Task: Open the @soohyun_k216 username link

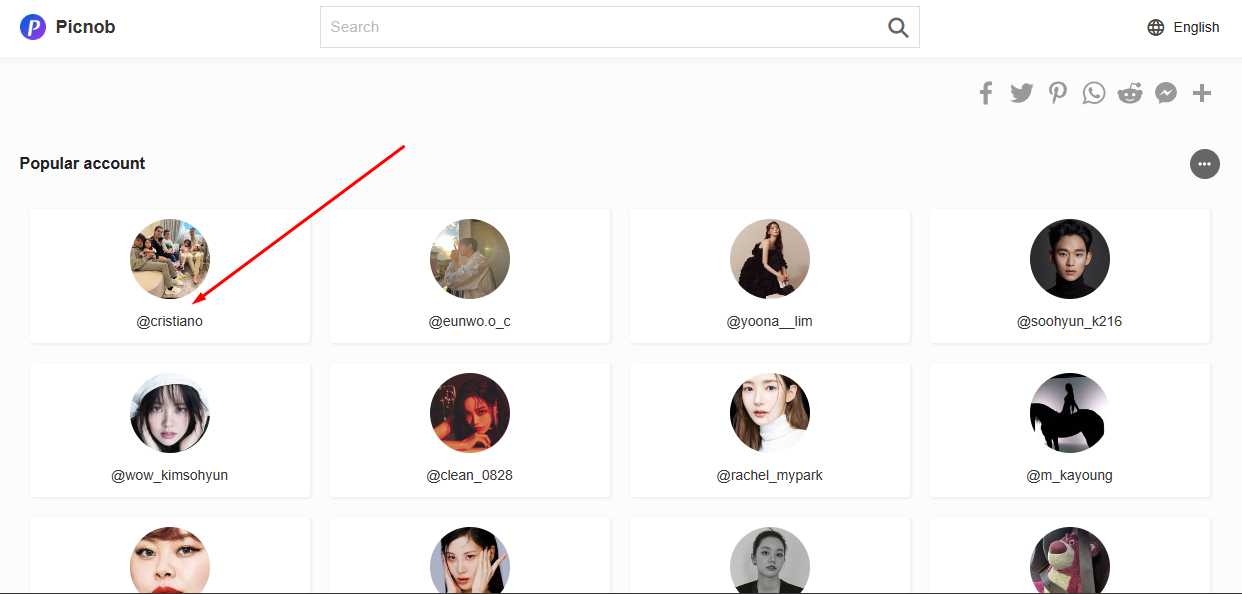Action: pyautogui.click(x=1070, y=321)
